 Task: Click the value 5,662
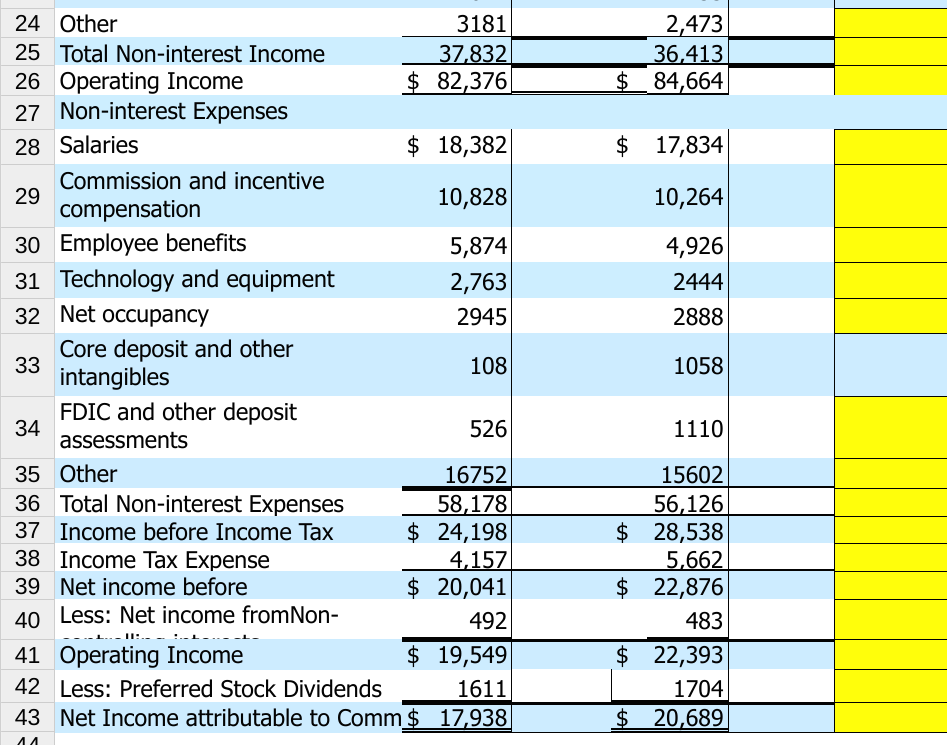pyautogui.click(x=694, y=560)
